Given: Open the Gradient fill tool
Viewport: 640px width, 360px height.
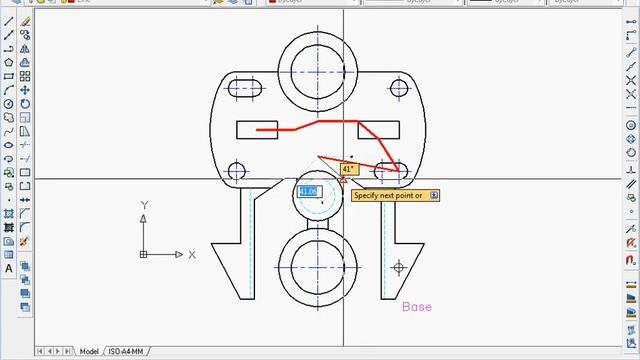Looking at the screenshot, I should tap(9, 227).
